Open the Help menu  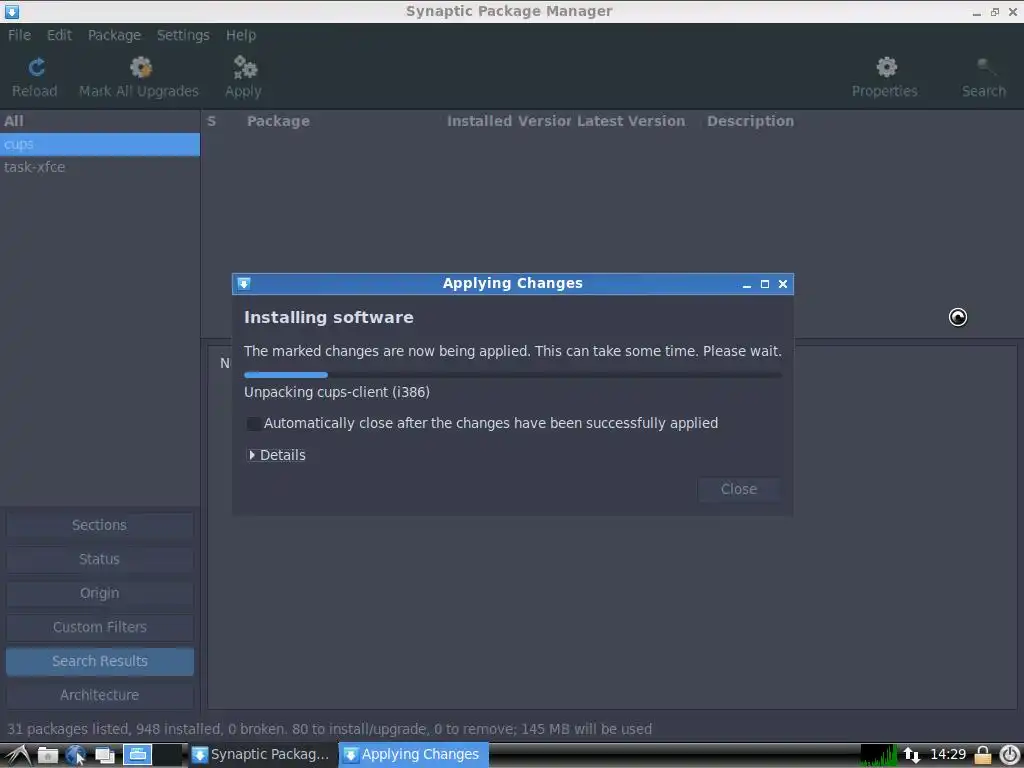click(x=241, y=35)
